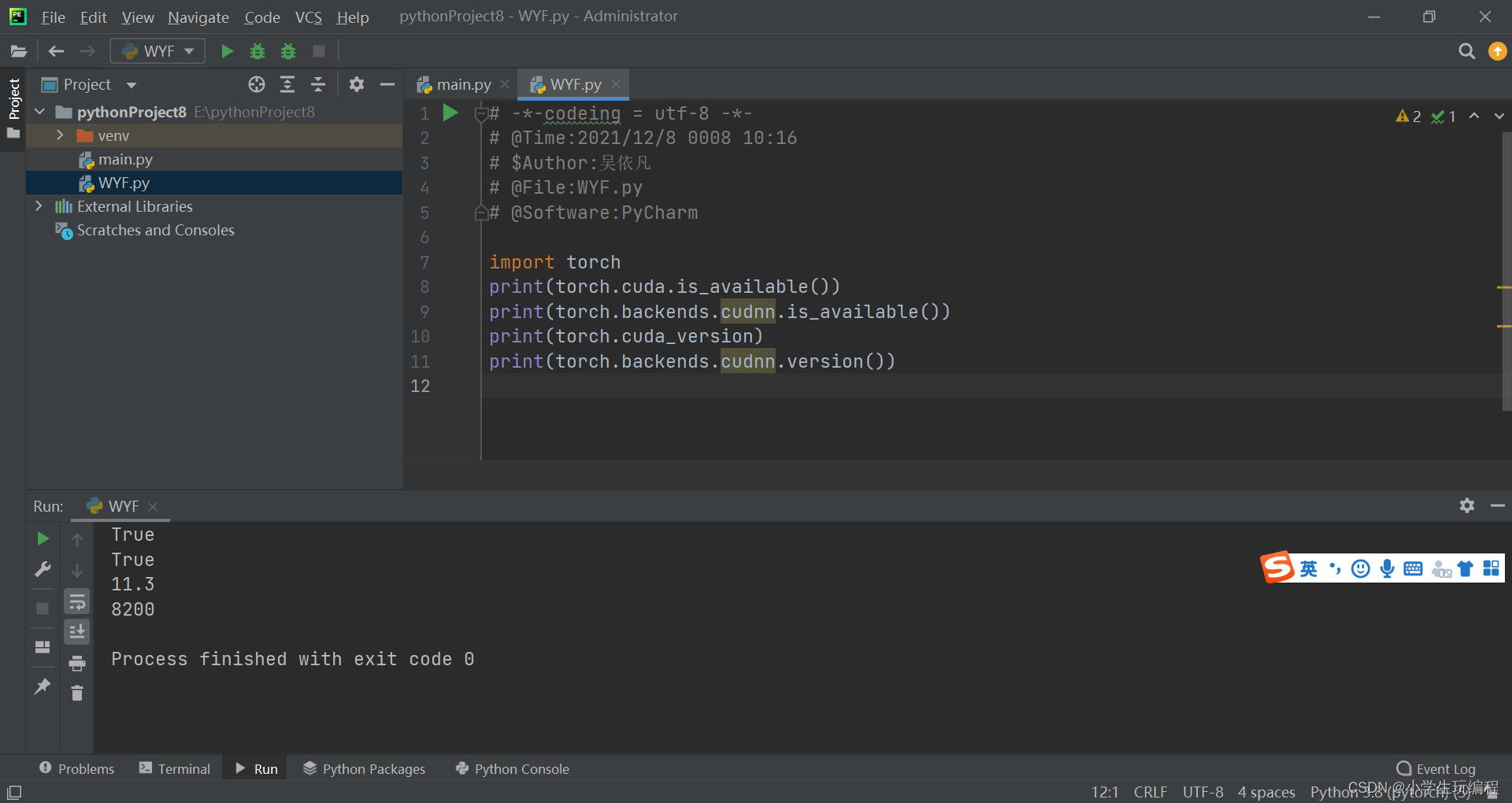Click Run panel stop square
Viewport: 1512px width, 803px height.
(43, 609)
